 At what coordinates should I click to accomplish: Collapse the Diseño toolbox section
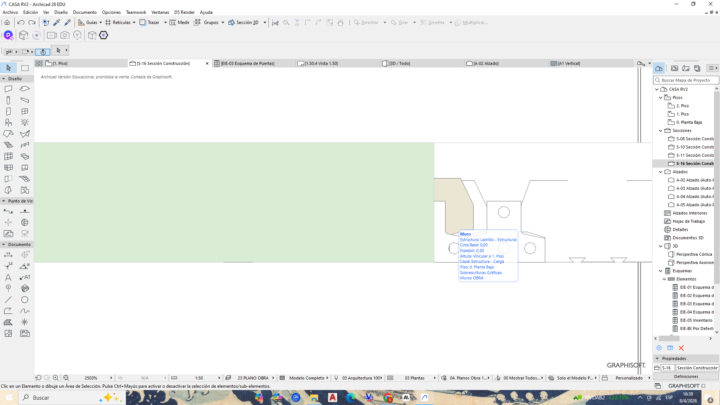coord(4,79)
